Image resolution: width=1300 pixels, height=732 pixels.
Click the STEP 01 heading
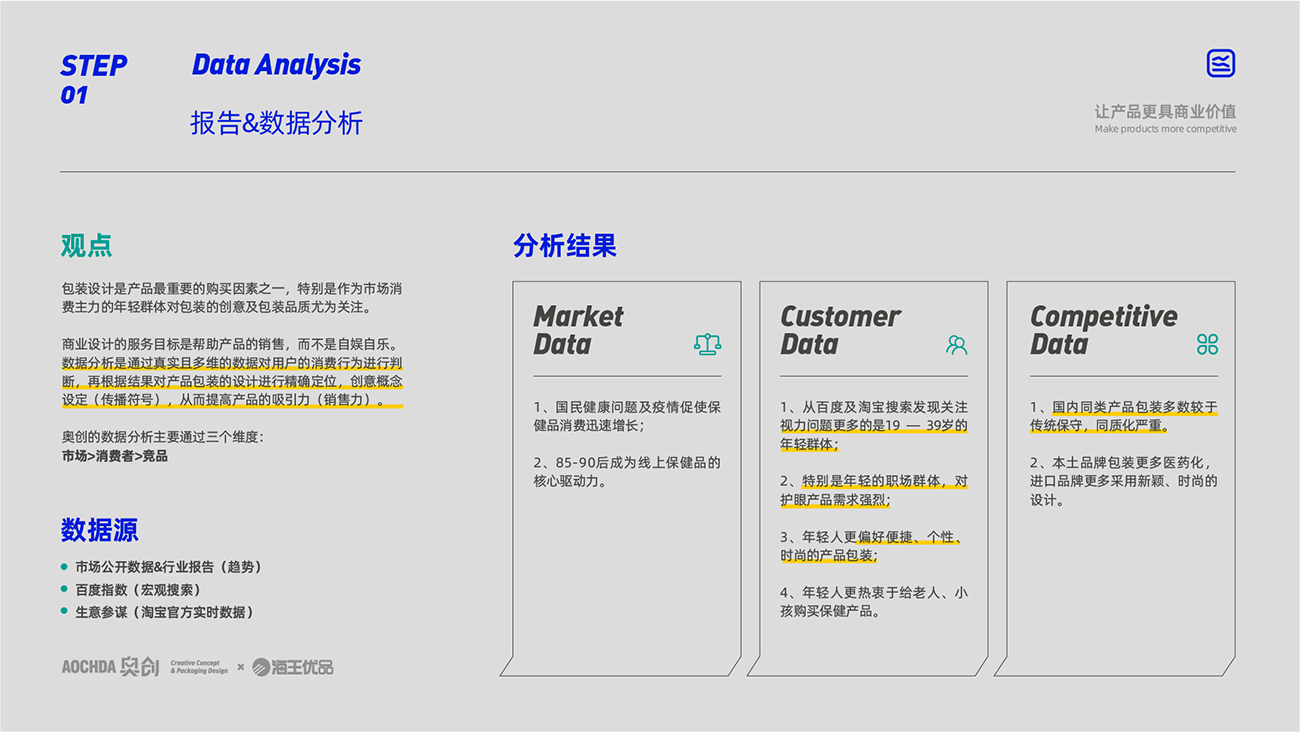(93, 80)
